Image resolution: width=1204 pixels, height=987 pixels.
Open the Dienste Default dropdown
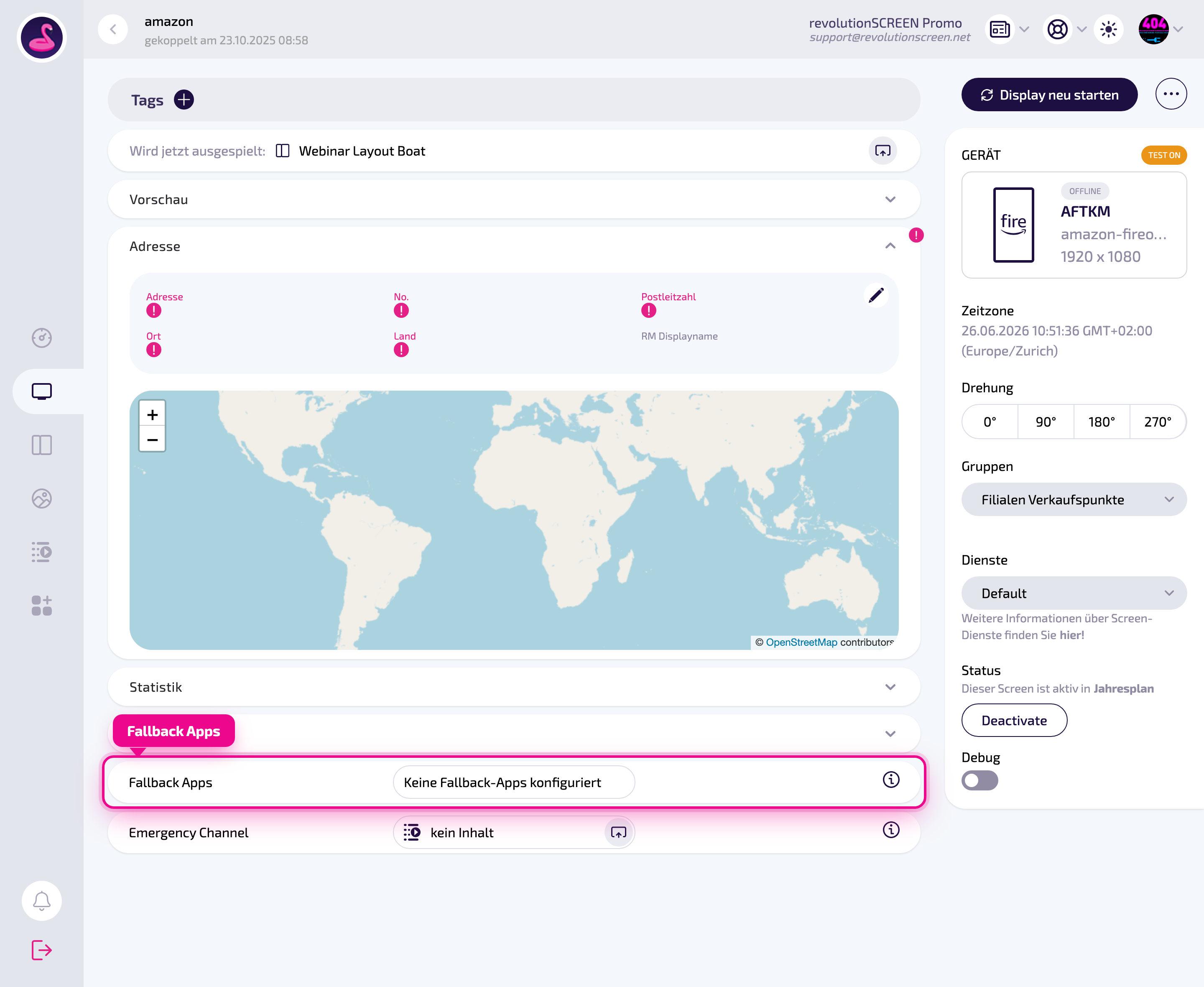pyautogui.click(x=1074, y=593)
